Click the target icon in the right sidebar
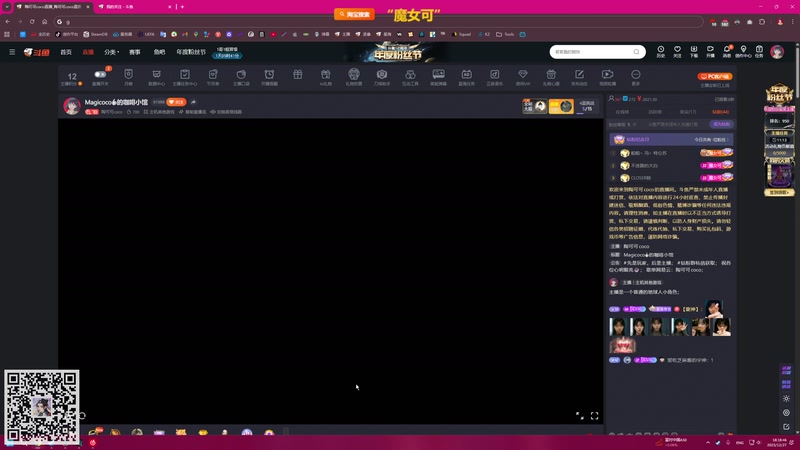800x450 pixels. [786, 412]
